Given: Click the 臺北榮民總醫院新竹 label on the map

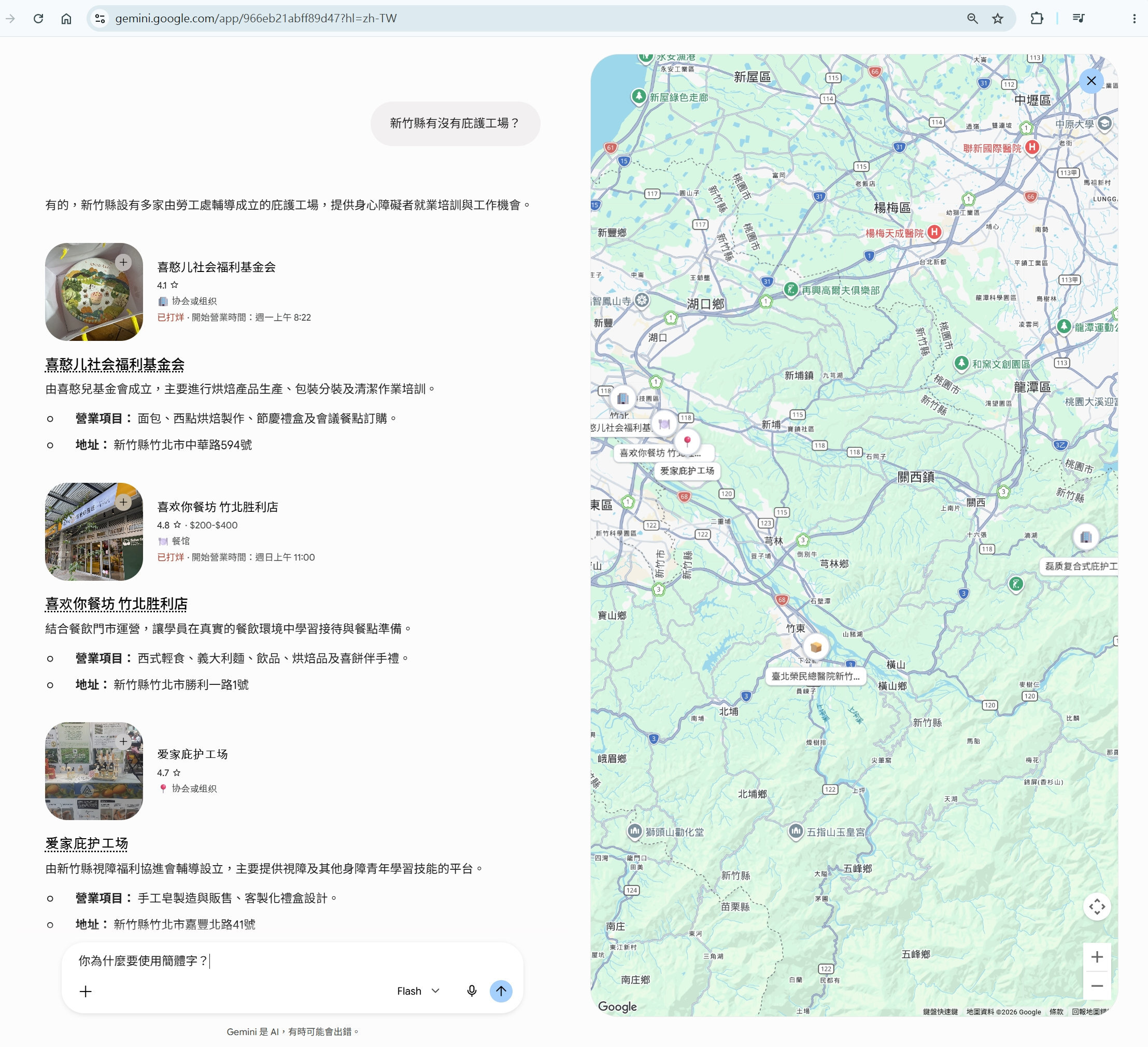Looking at the screenshot, I should click(x=815, y=677).
